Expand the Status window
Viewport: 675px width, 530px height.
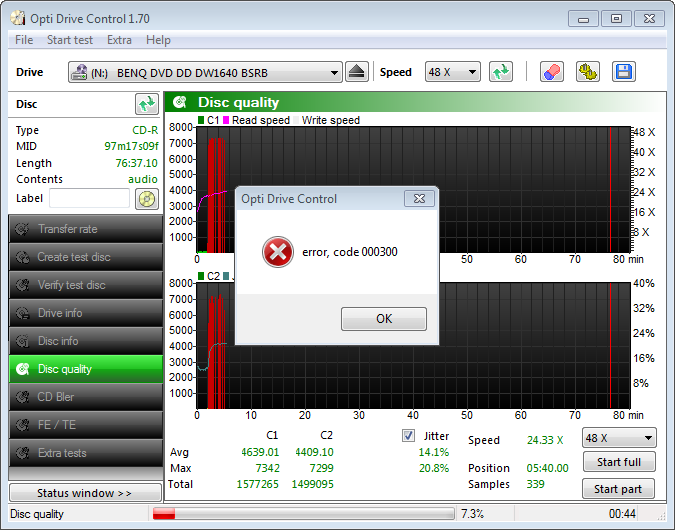(85, 493)
